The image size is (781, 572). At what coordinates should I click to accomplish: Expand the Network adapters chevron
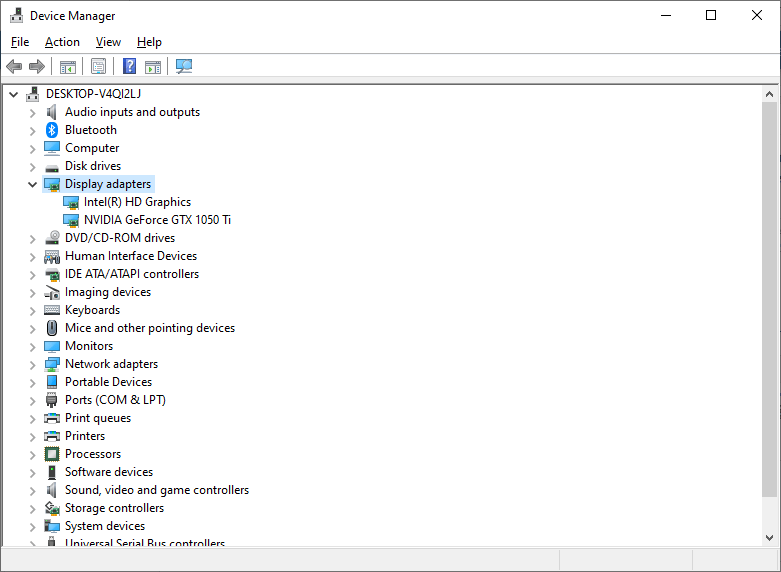click(32, 365)
